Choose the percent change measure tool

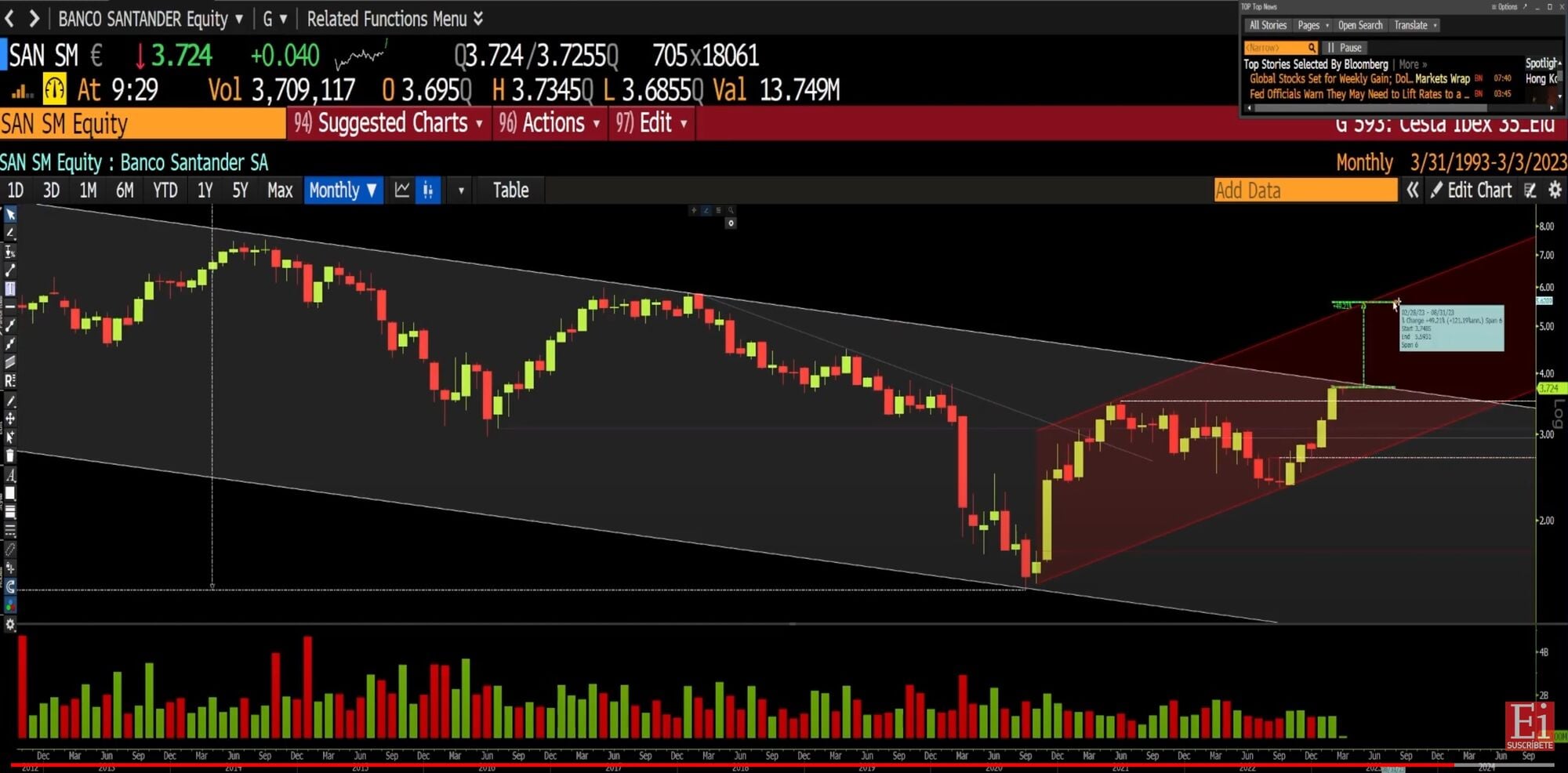point(10,252)
